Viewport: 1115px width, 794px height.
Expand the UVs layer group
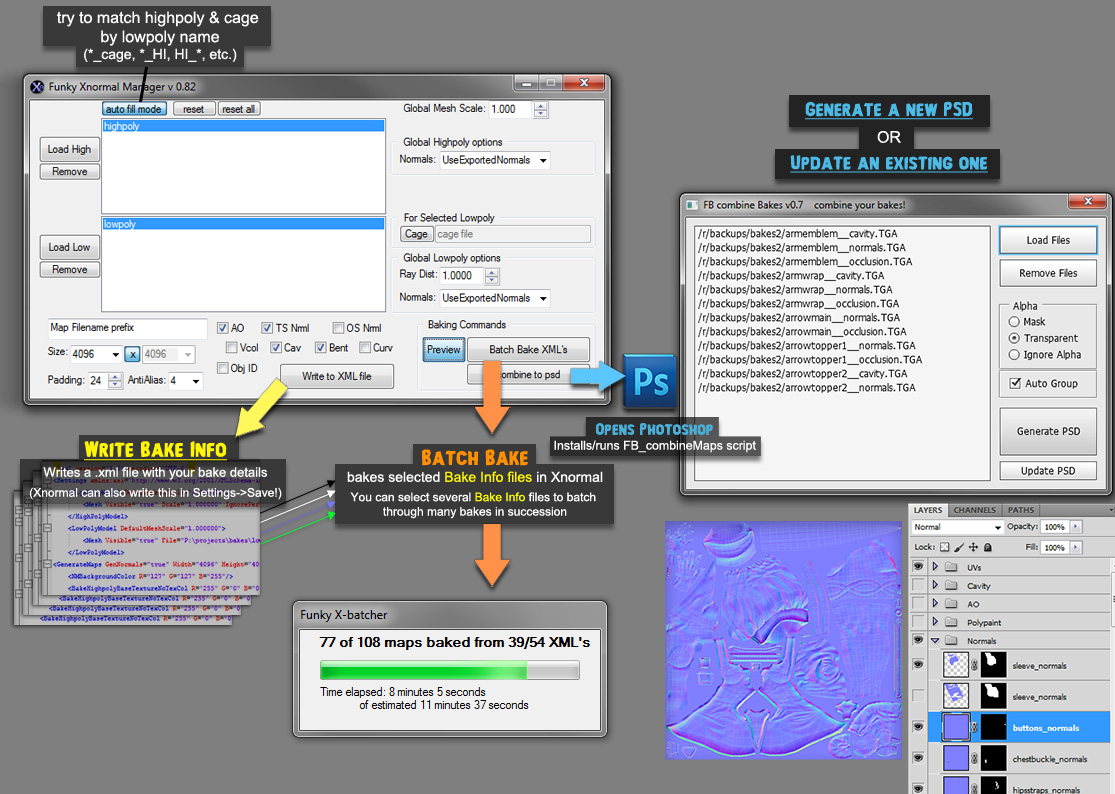(935, 567)
